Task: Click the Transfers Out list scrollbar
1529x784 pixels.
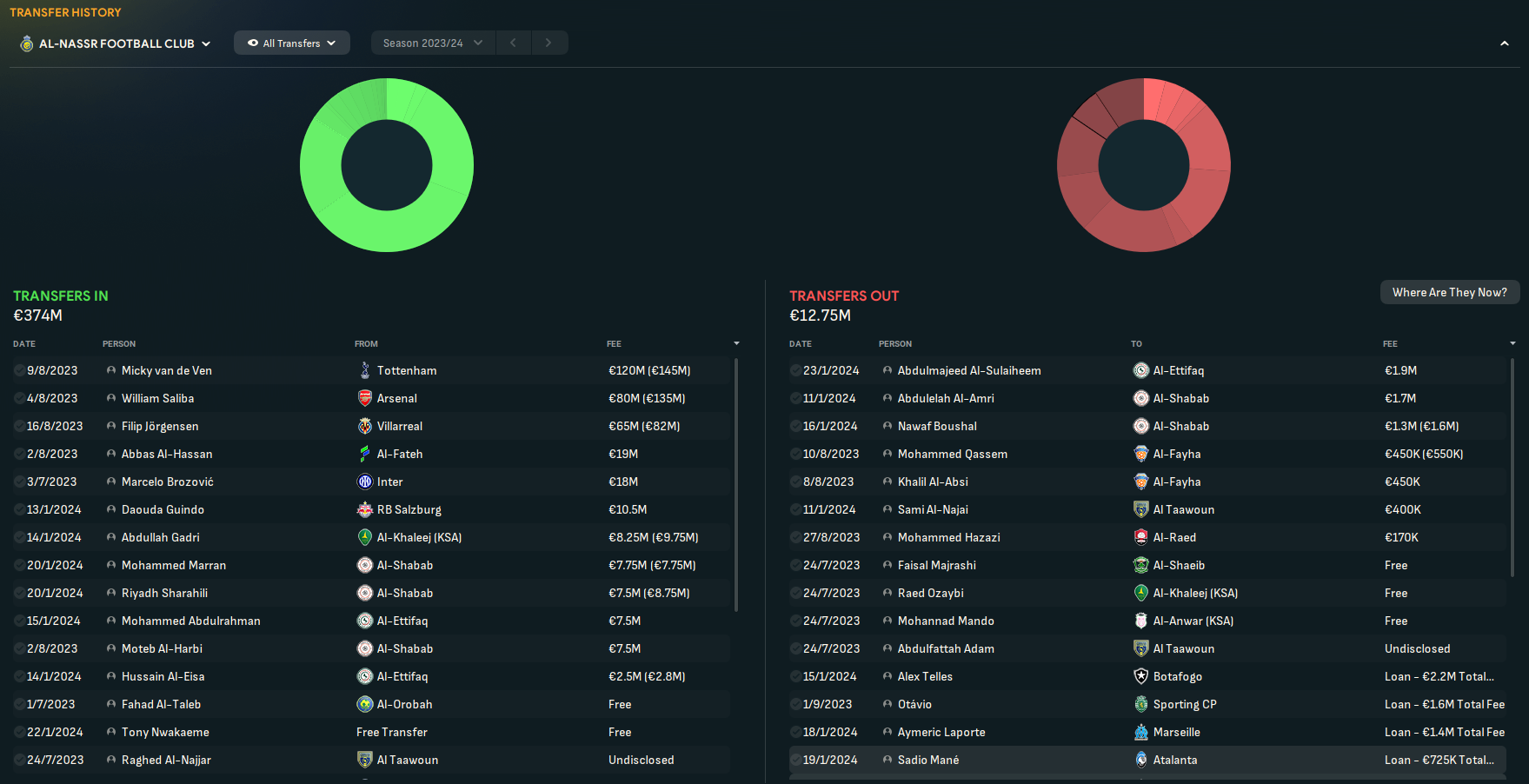Action: point(1512,467)
